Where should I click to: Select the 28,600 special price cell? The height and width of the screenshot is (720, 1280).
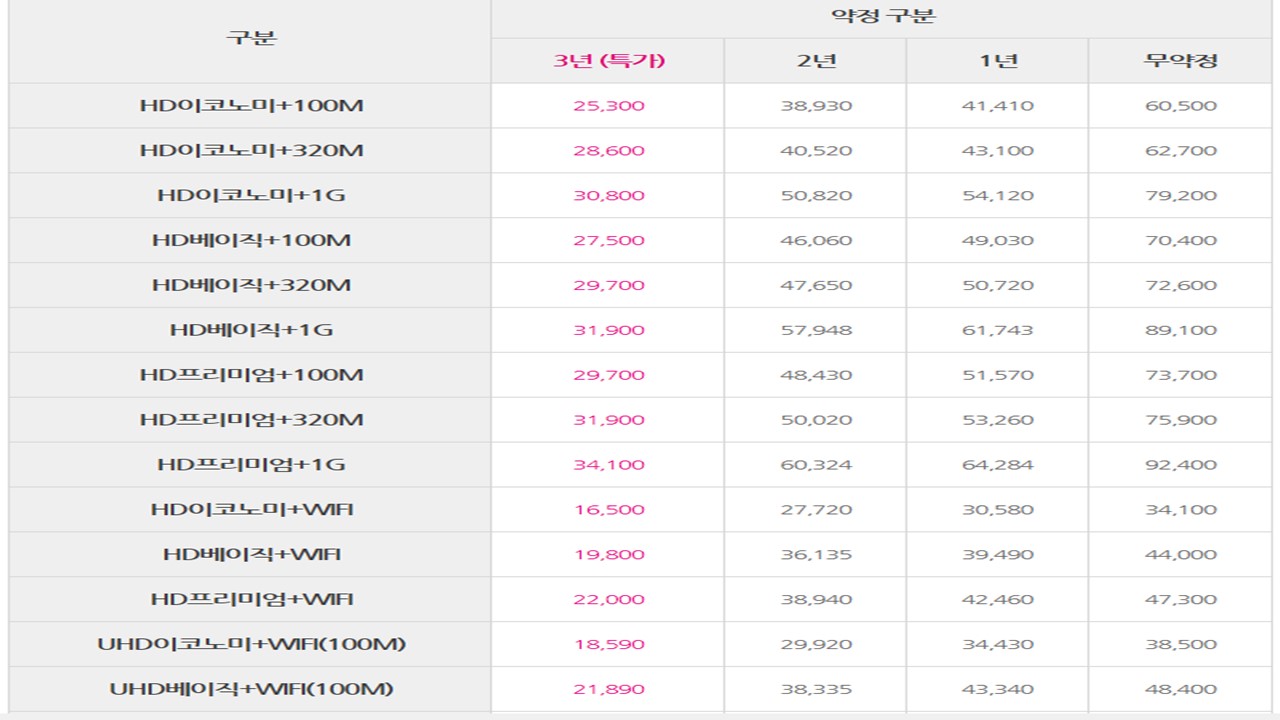click(609, 150)
